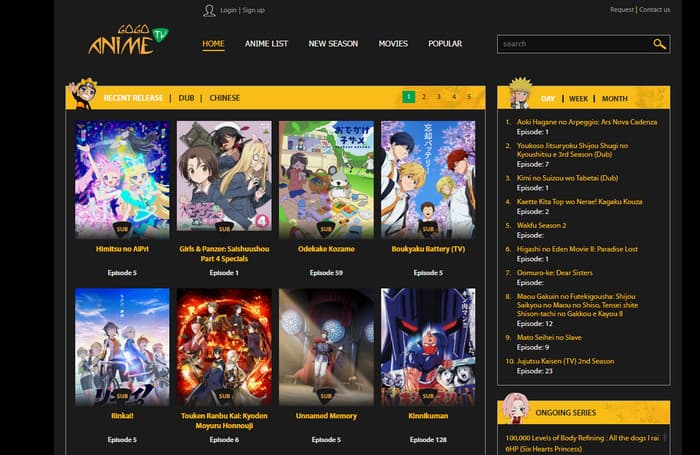Screen dimensions: 700x455
Task: Click the GogoAnime TV logo
Action: 129,40
